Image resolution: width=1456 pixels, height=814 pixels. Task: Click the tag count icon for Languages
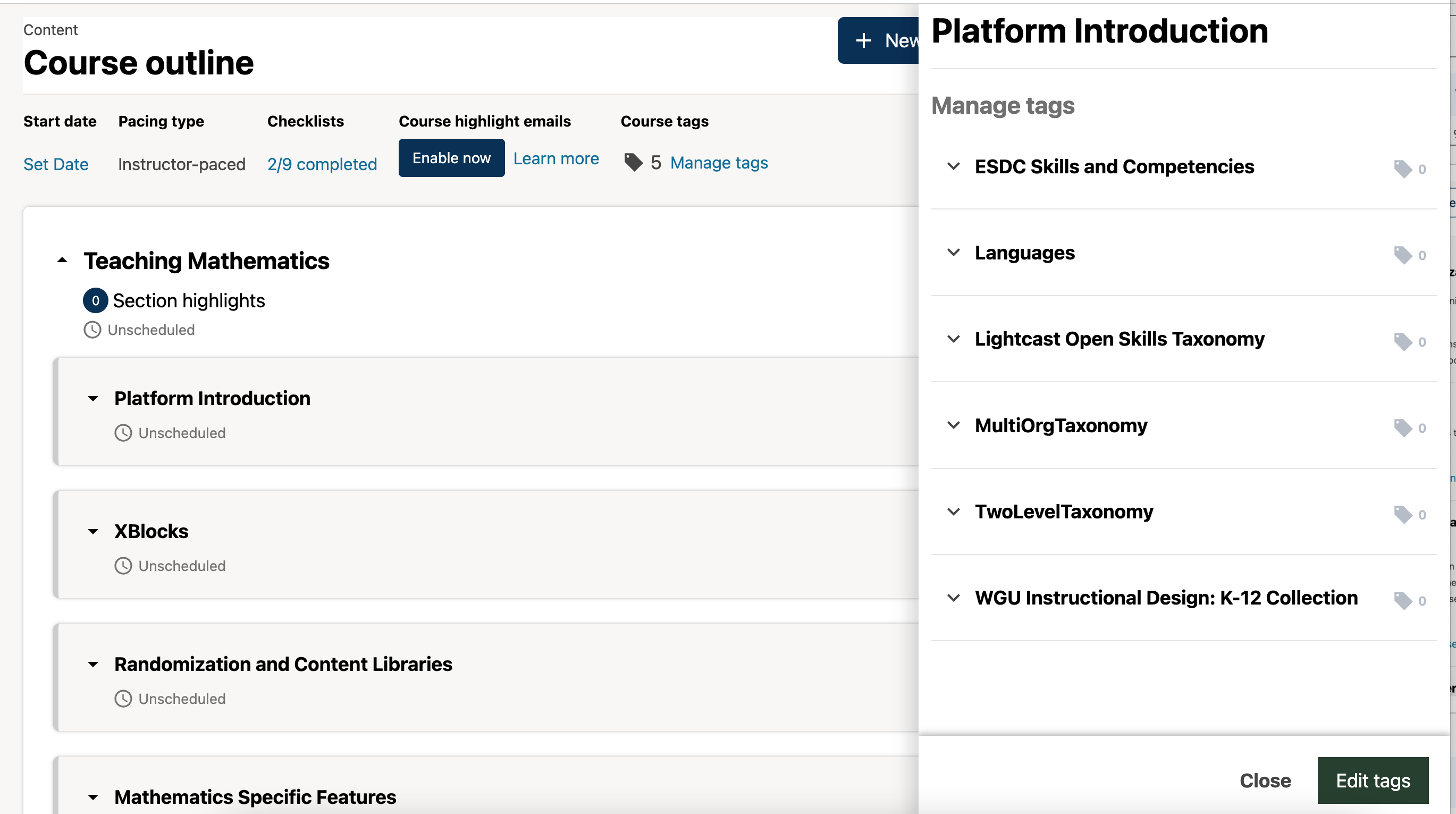point(1403,255)
